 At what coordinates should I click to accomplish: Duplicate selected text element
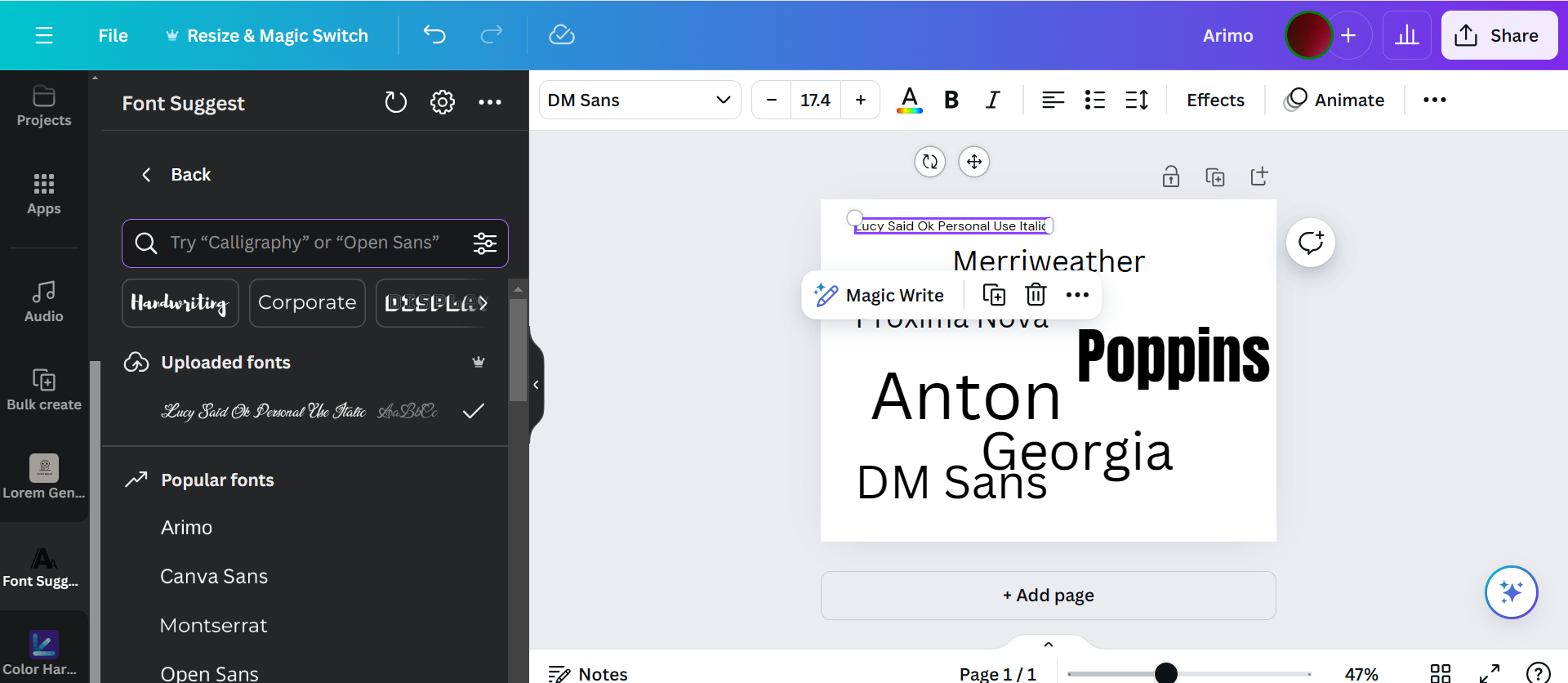point(994,295)
